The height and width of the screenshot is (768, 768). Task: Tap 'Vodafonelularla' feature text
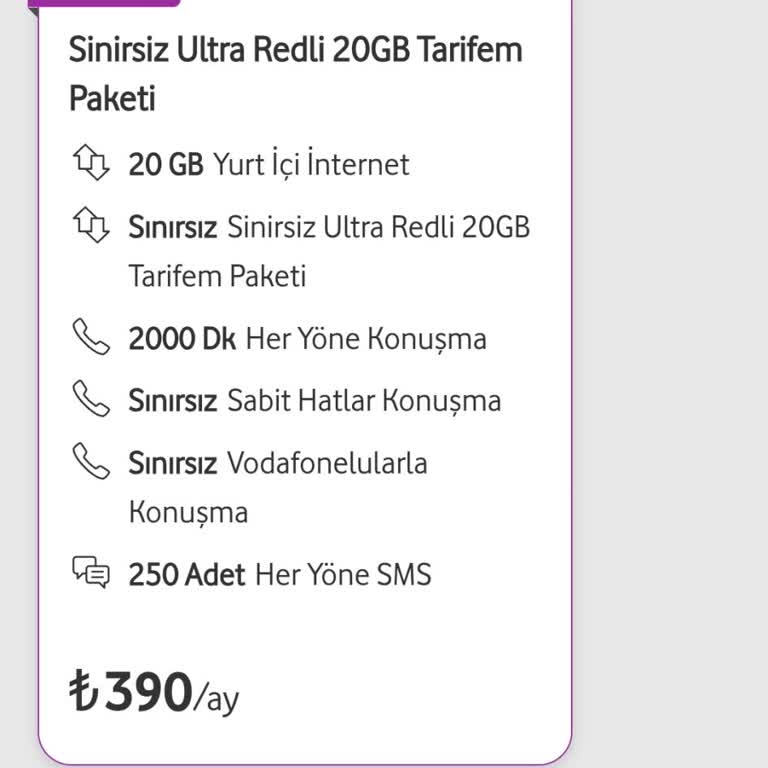[327, 463]
